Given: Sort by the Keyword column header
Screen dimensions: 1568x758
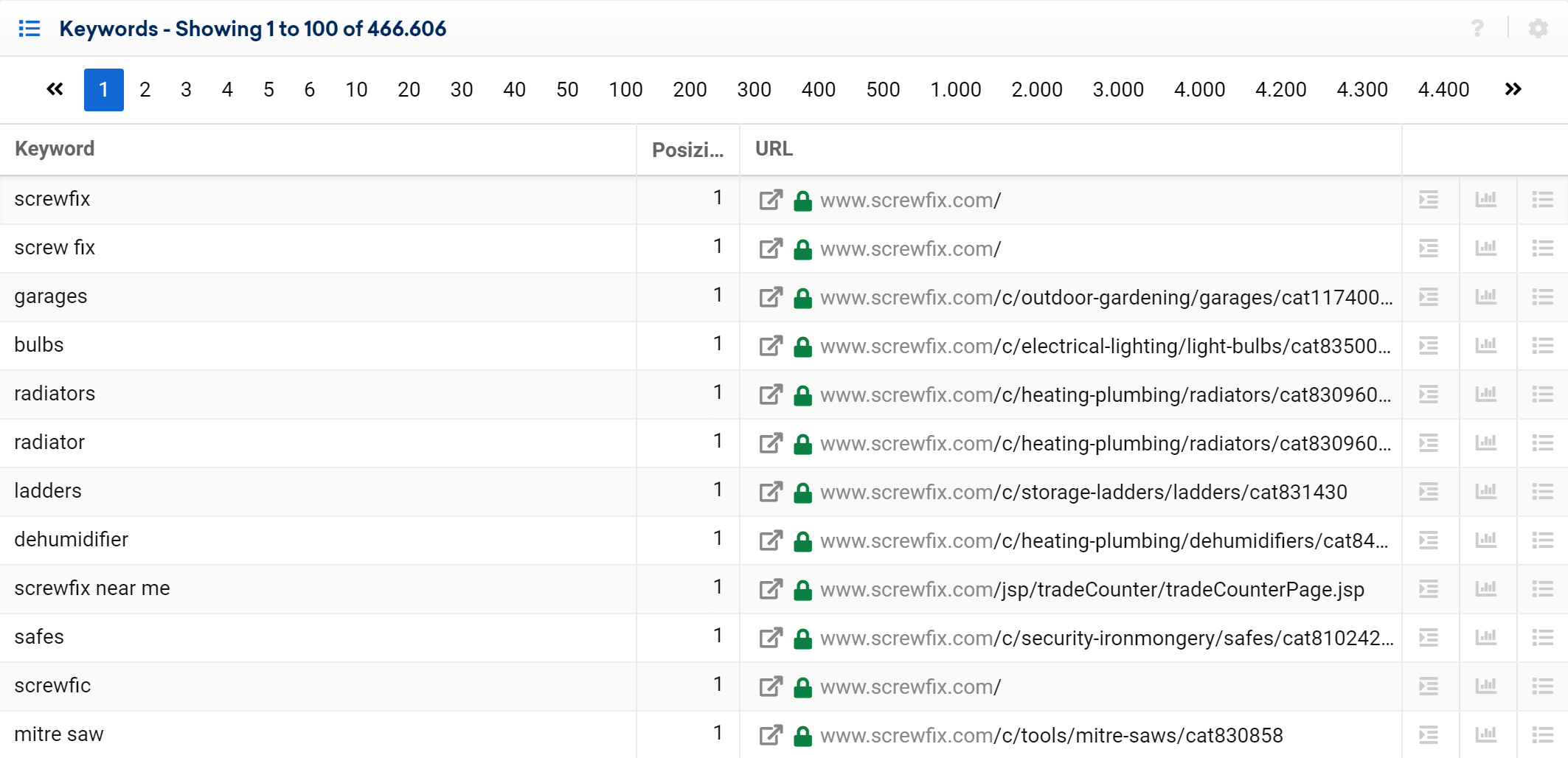Looking at the screenshot, I should (x=55, y=149).
